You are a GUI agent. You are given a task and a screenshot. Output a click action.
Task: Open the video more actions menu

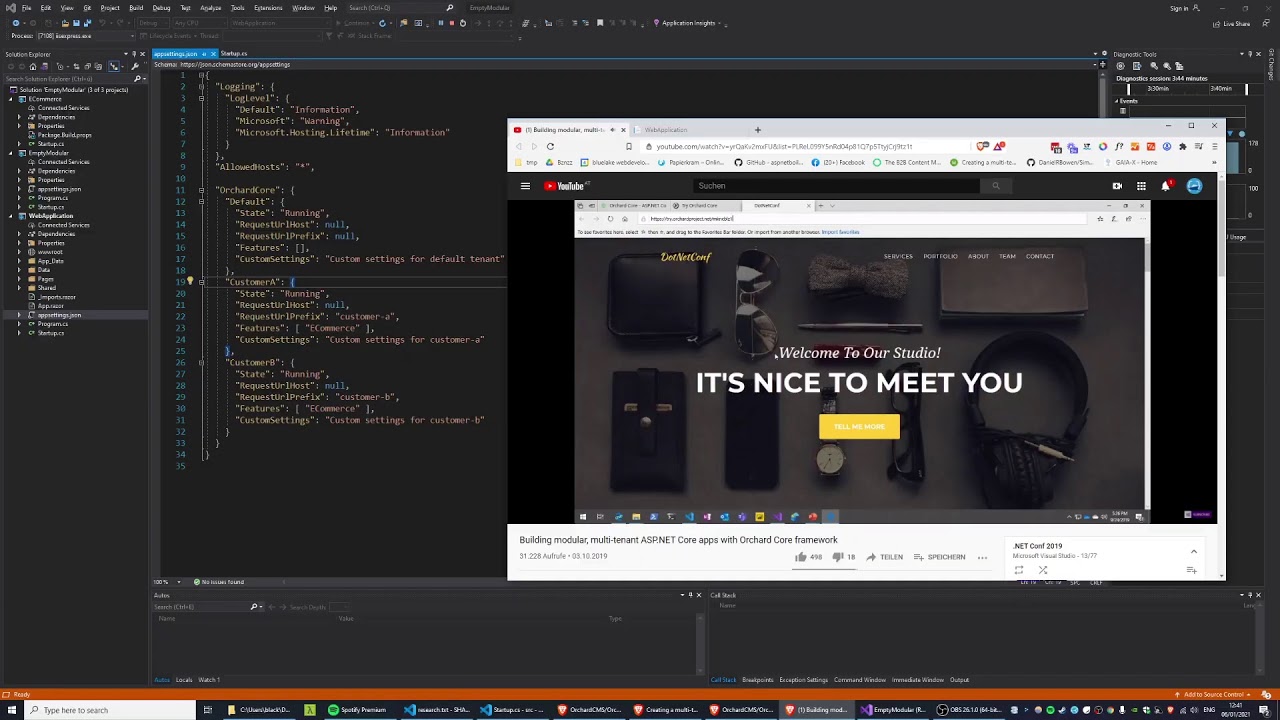[x=982, y=557]
